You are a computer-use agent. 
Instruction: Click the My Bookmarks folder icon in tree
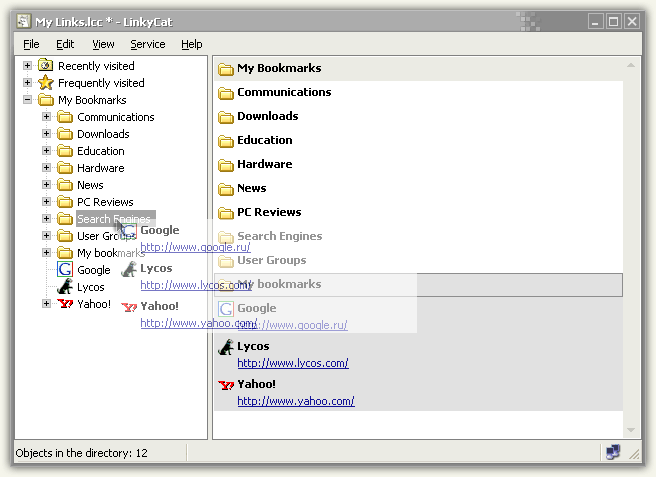pyautogui.click(x=46, y=100)
